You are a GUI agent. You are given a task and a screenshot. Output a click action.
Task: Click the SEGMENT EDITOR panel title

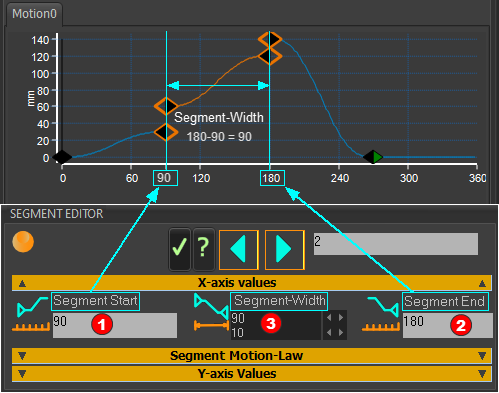pyautogui.click(x=56, y=214)
